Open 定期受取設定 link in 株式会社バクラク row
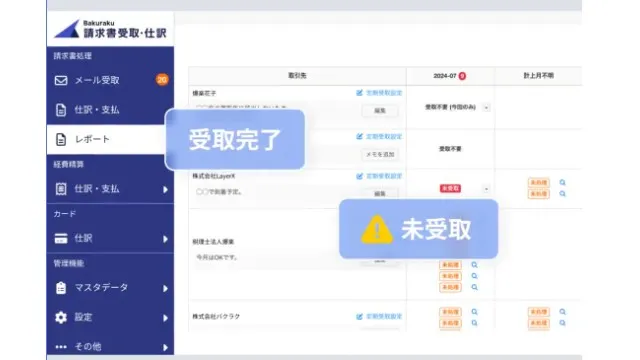The width and height of the screenshot is (640, 360). [x=384, y=316]
